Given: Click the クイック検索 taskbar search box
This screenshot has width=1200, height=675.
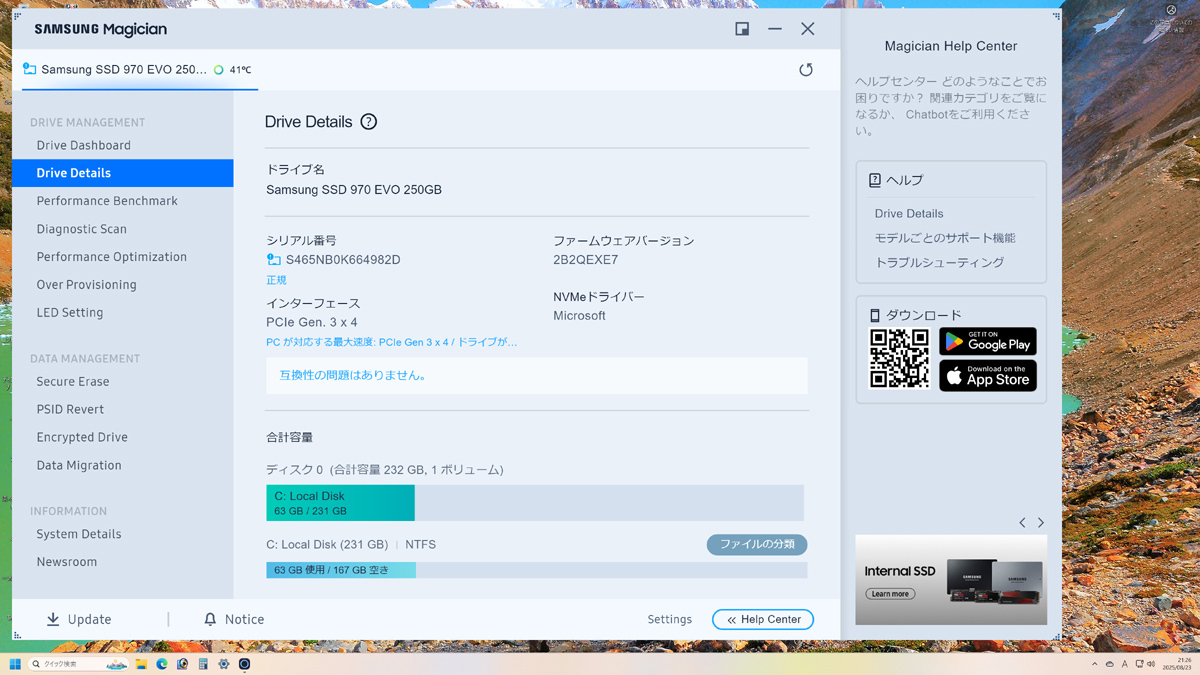Looking at the screenshot, I should tap(79, 664).
